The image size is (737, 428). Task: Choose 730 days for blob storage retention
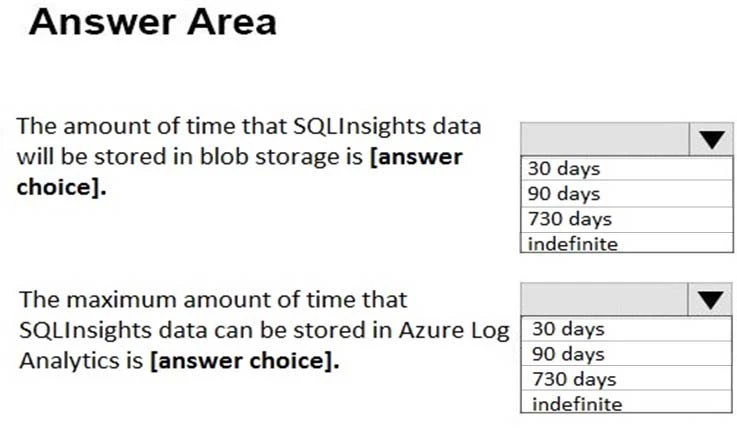tap(570, 218)
